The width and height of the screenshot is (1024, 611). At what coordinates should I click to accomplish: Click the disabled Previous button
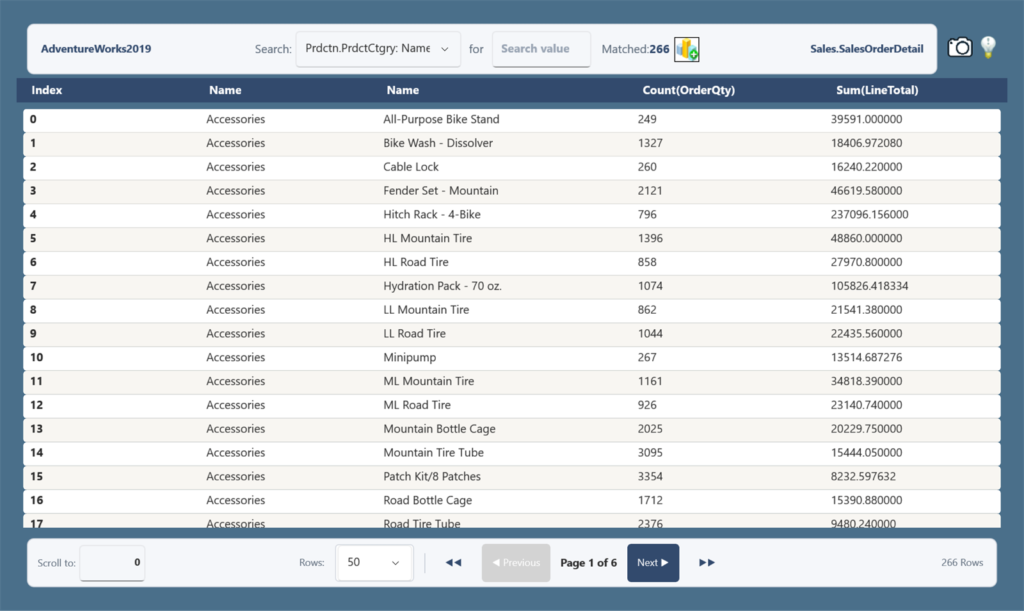point(516,563)
